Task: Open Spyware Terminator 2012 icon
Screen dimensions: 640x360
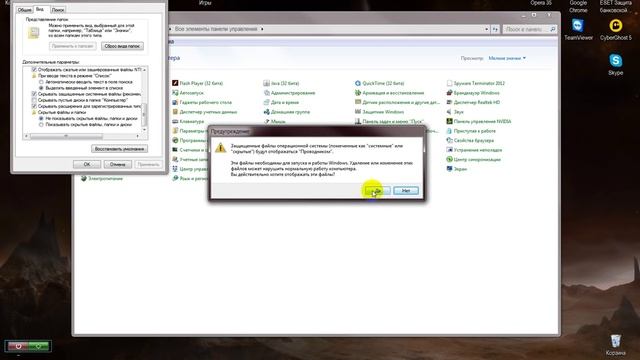Action: (476, 83)
